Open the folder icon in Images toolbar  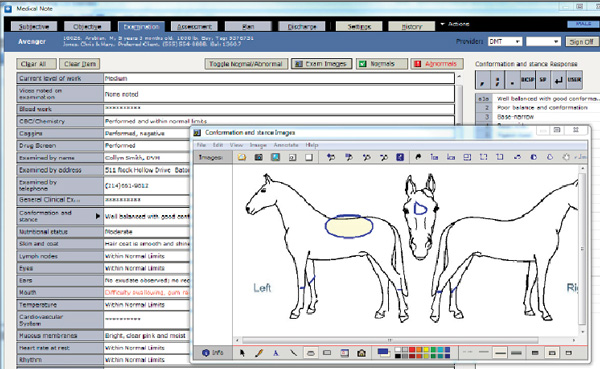tap(242, 157)
